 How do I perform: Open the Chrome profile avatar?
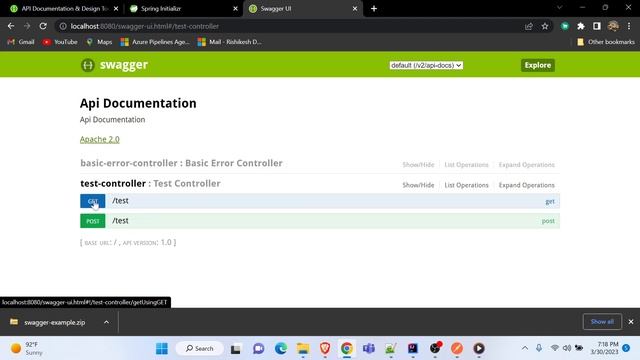pyautogui.click(x=613, y=26)
